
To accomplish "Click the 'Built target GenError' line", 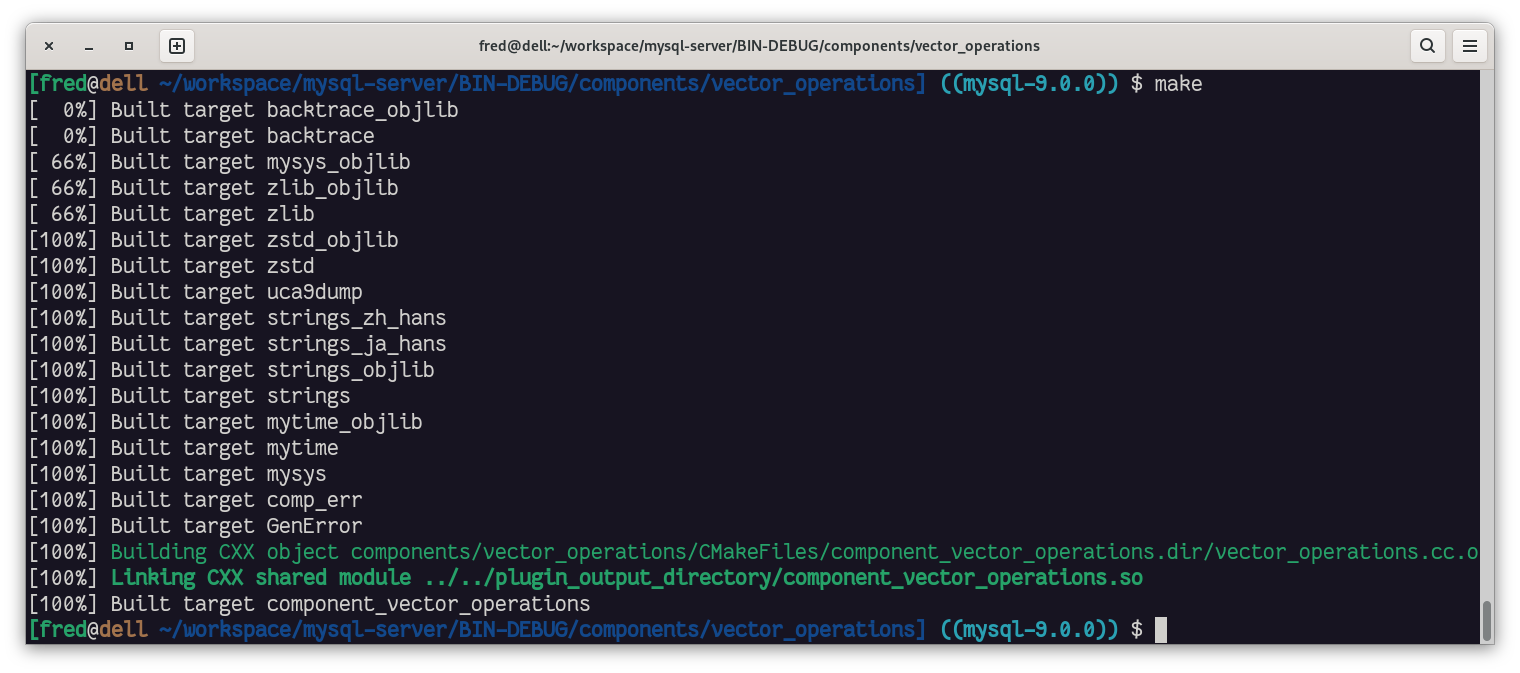I will click(x=236, y=526).
